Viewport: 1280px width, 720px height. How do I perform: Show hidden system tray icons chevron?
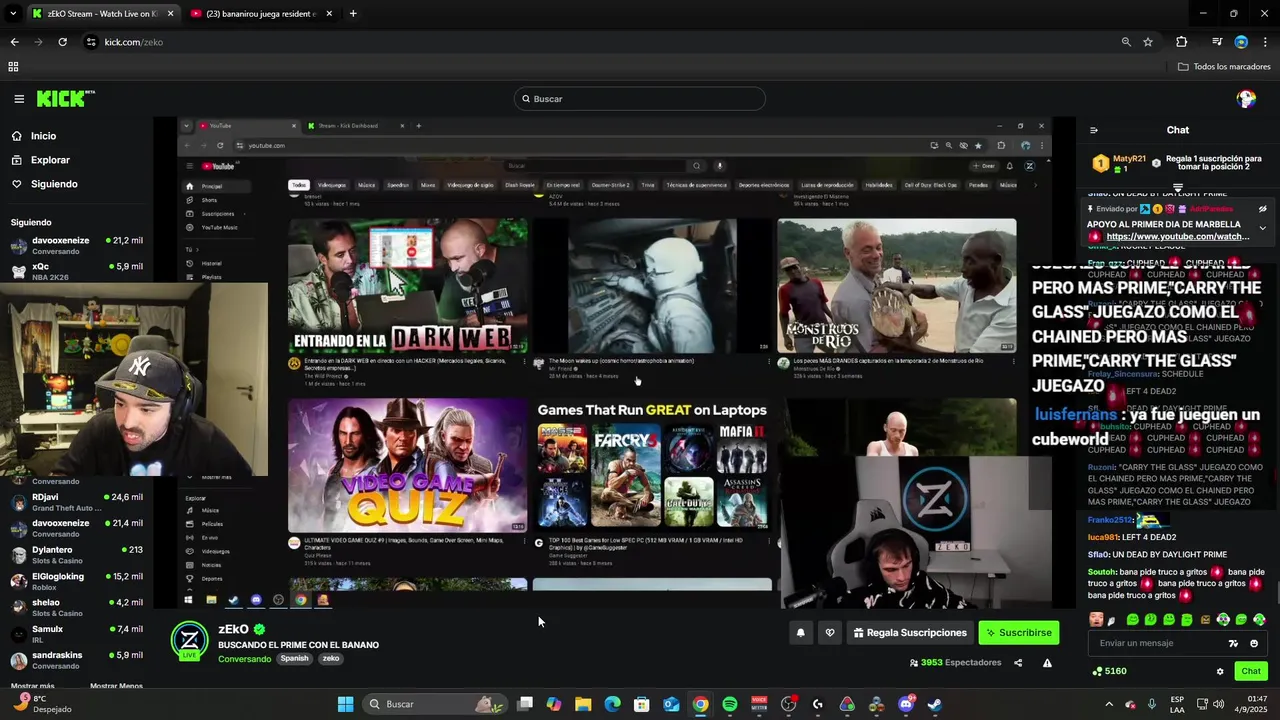tap(1108, 704)
